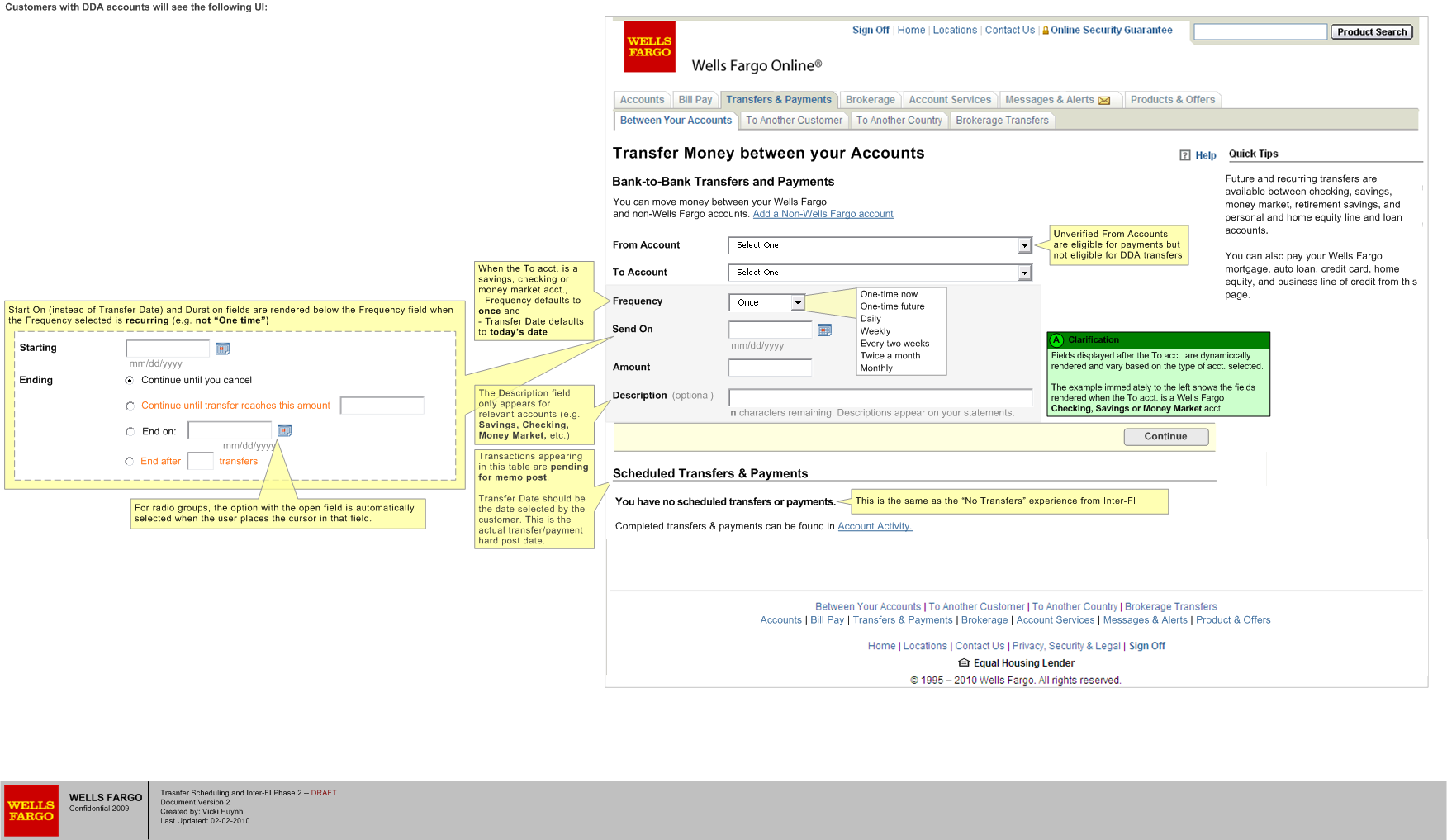Click the End on date field
The image size is (1447, 840).
point(230,430)
